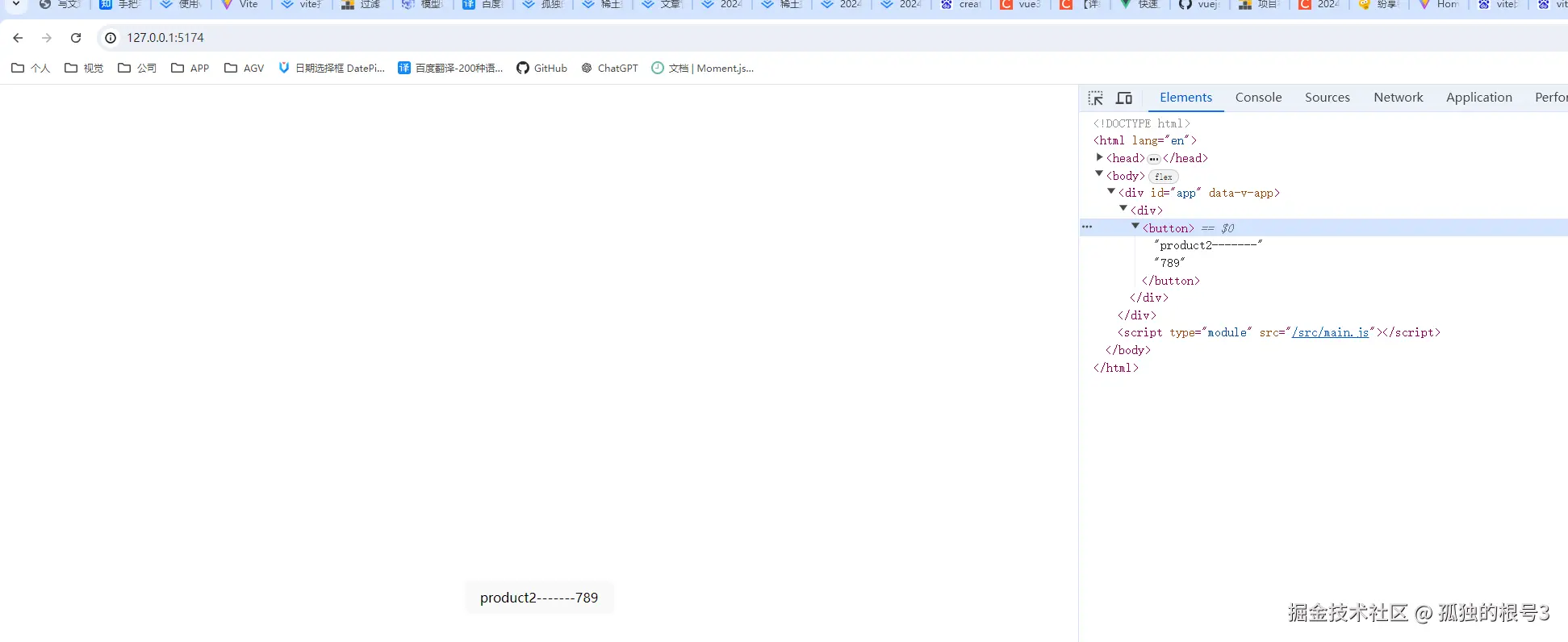Open the tab search chevron
Image resolution: width=1568 pixels, height=642 pixels.
tap(15, 4)
